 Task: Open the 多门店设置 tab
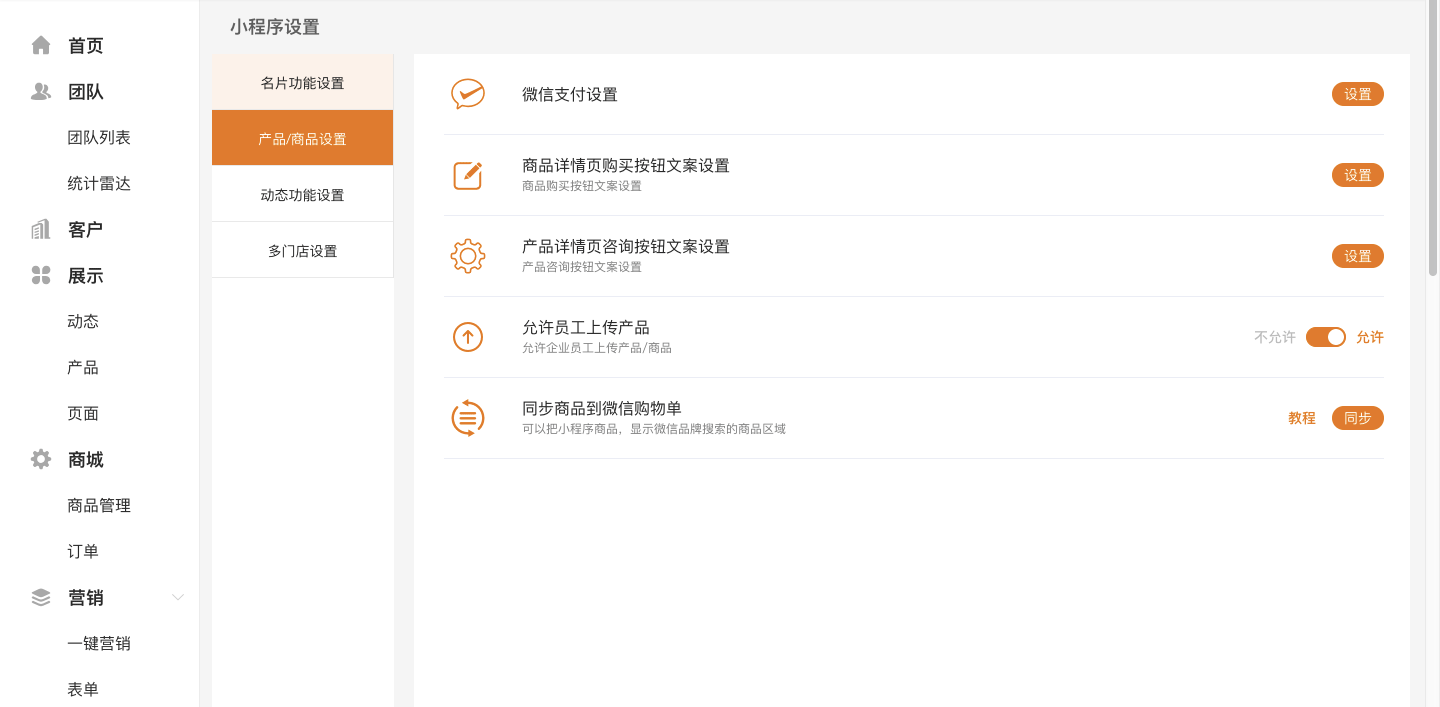[302, 251]
